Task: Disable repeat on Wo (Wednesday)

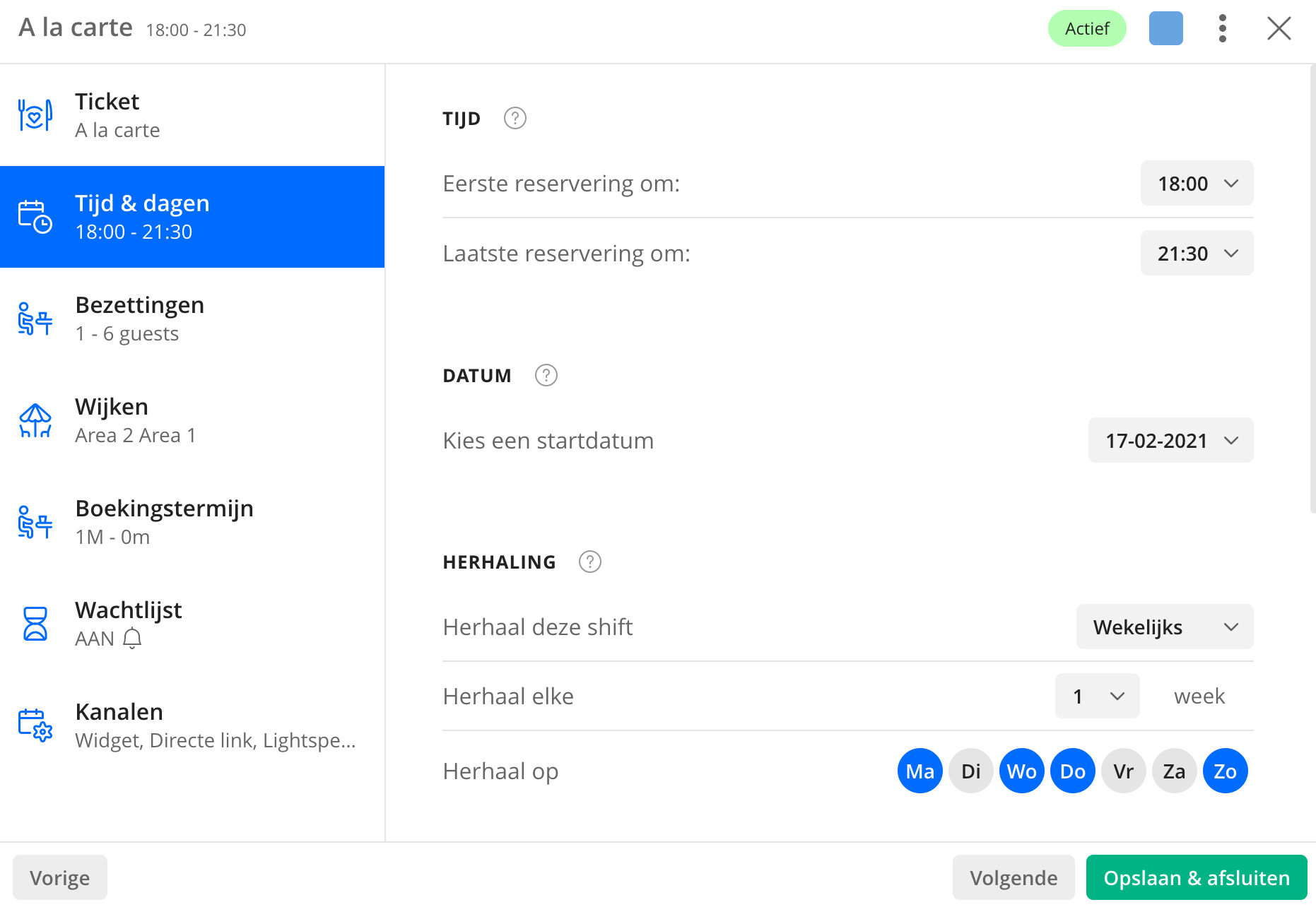Action: coord(1022,771)
